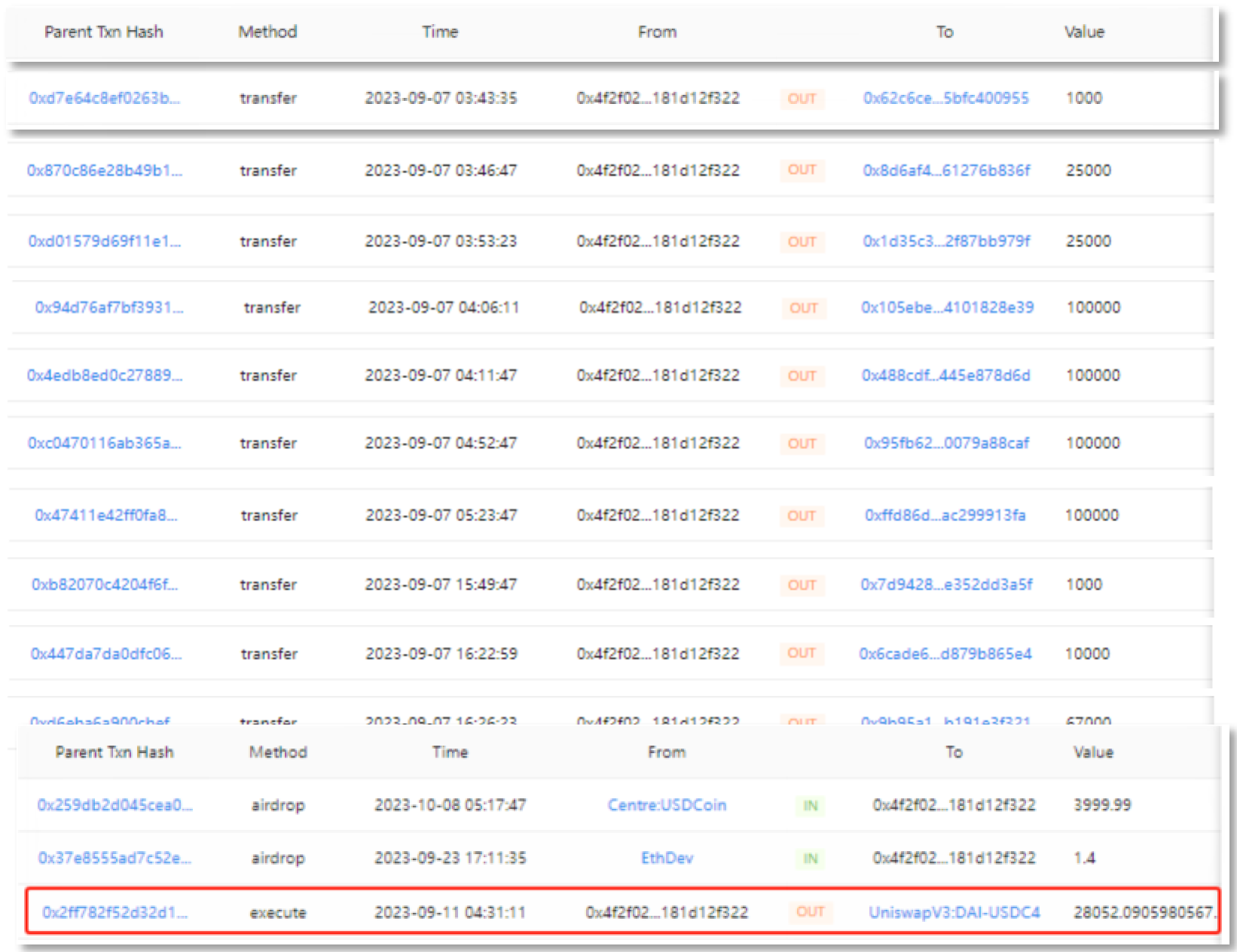The width and height of the screenshot is (1237, 952).
Task: Open transaction hash 0xb82070c4204f6f link
Action: coord(104,584)
